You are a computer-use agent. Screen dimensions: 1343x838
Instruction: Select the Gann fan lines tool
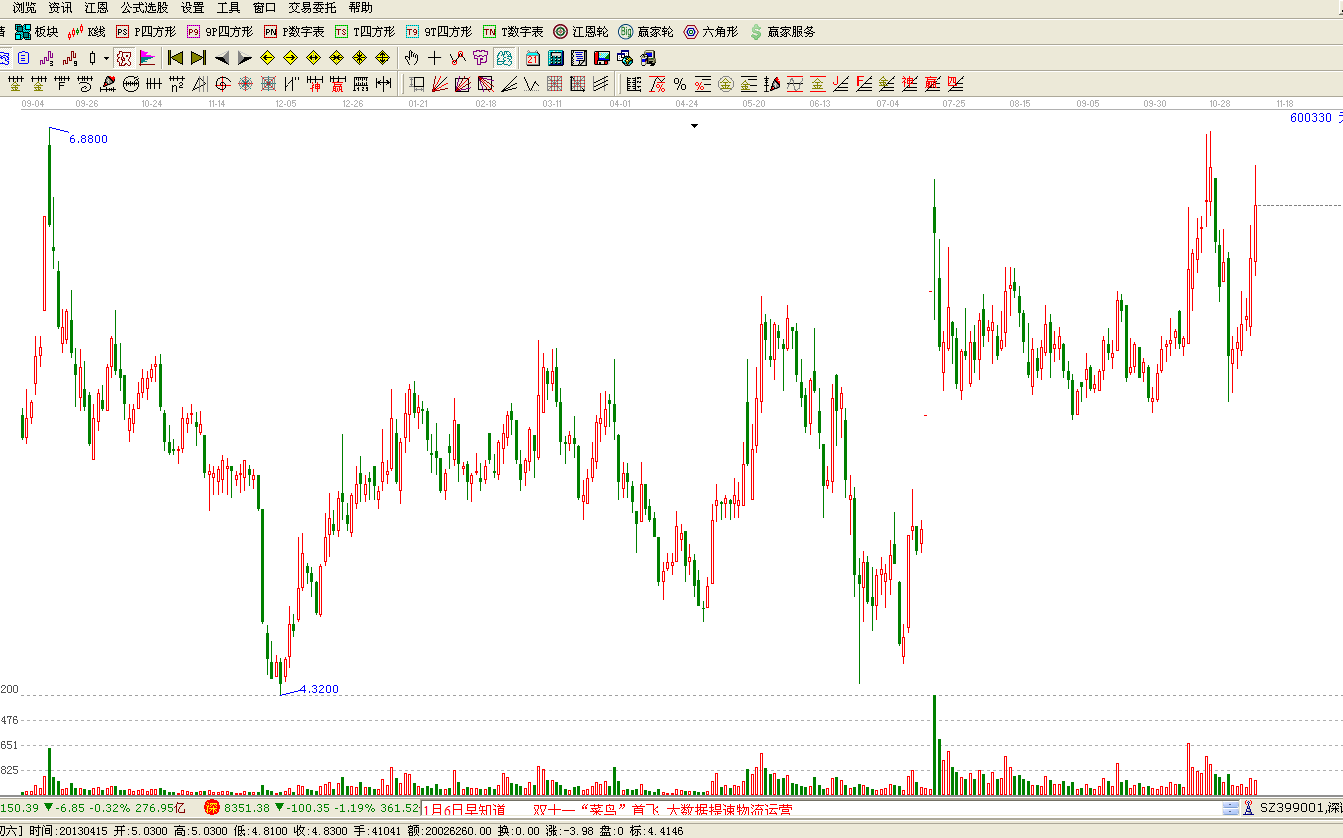440,84
